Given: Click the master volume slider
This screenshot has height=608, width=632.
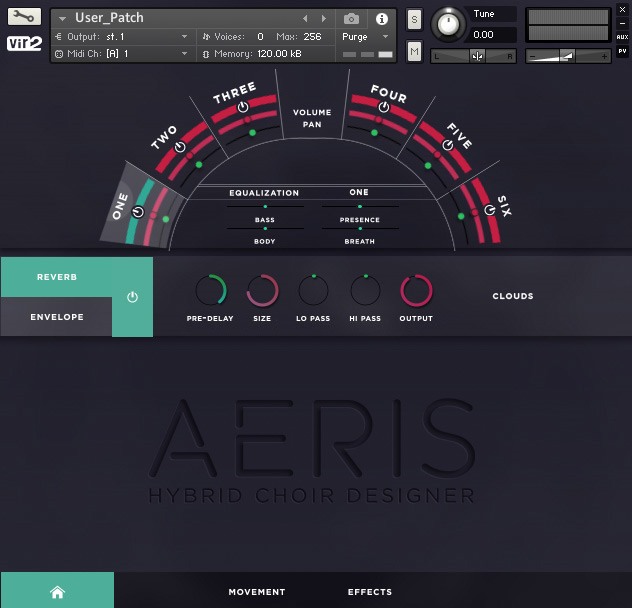Looking at the screenshot, I should pos(568,56).
